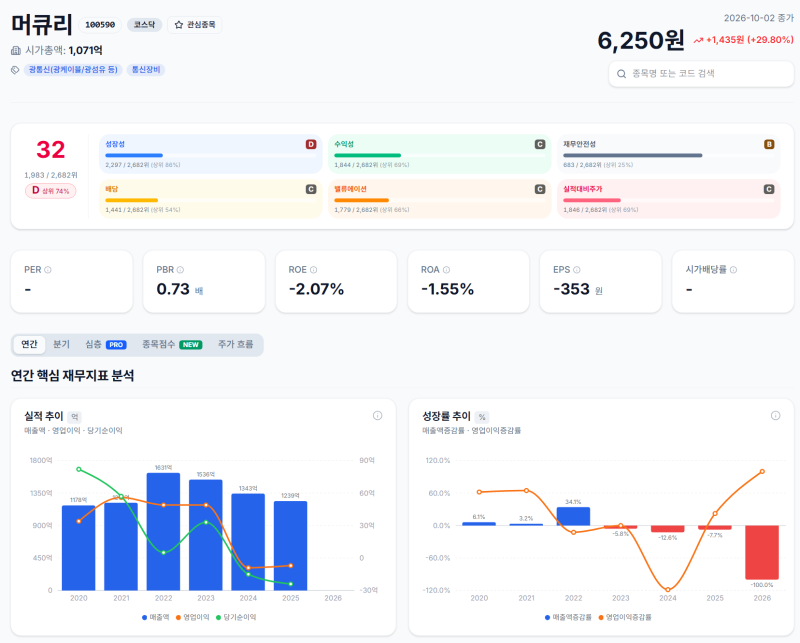Toggle 영업이익 legend series
The image size is (800, 643).
pos(192,617)
